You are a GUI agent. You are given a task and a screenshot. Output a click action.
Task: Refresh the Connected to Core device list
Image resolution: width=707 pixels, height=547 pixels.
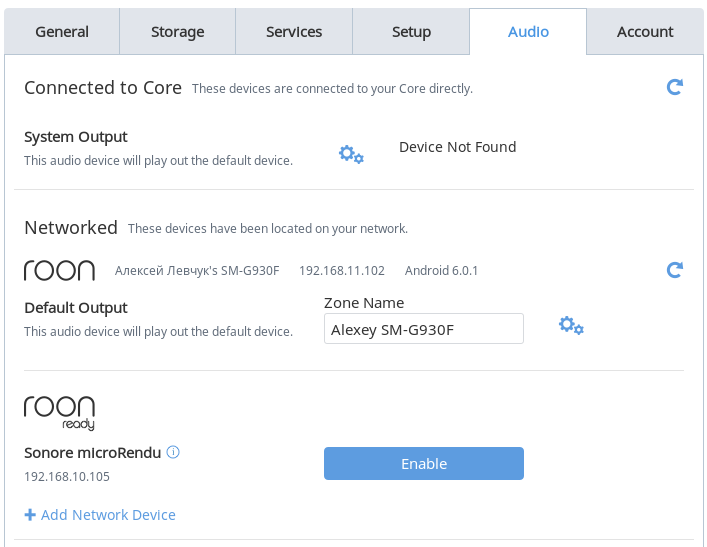coord(675,87)
